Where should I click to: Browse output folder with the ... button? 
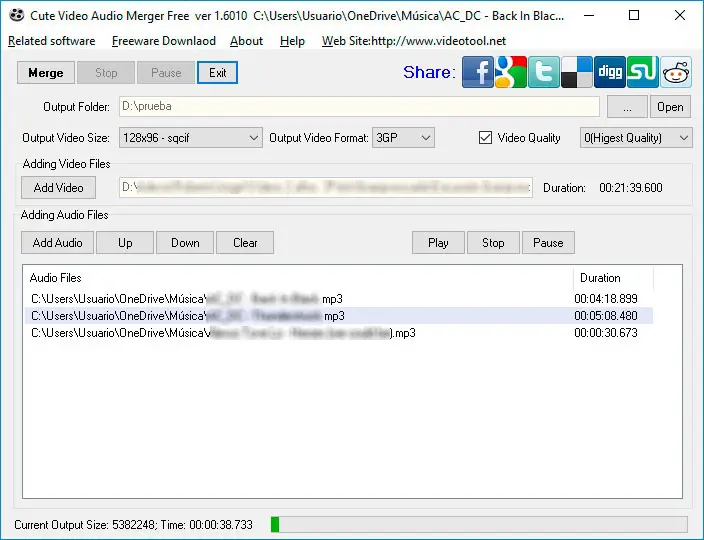point(627,107)
